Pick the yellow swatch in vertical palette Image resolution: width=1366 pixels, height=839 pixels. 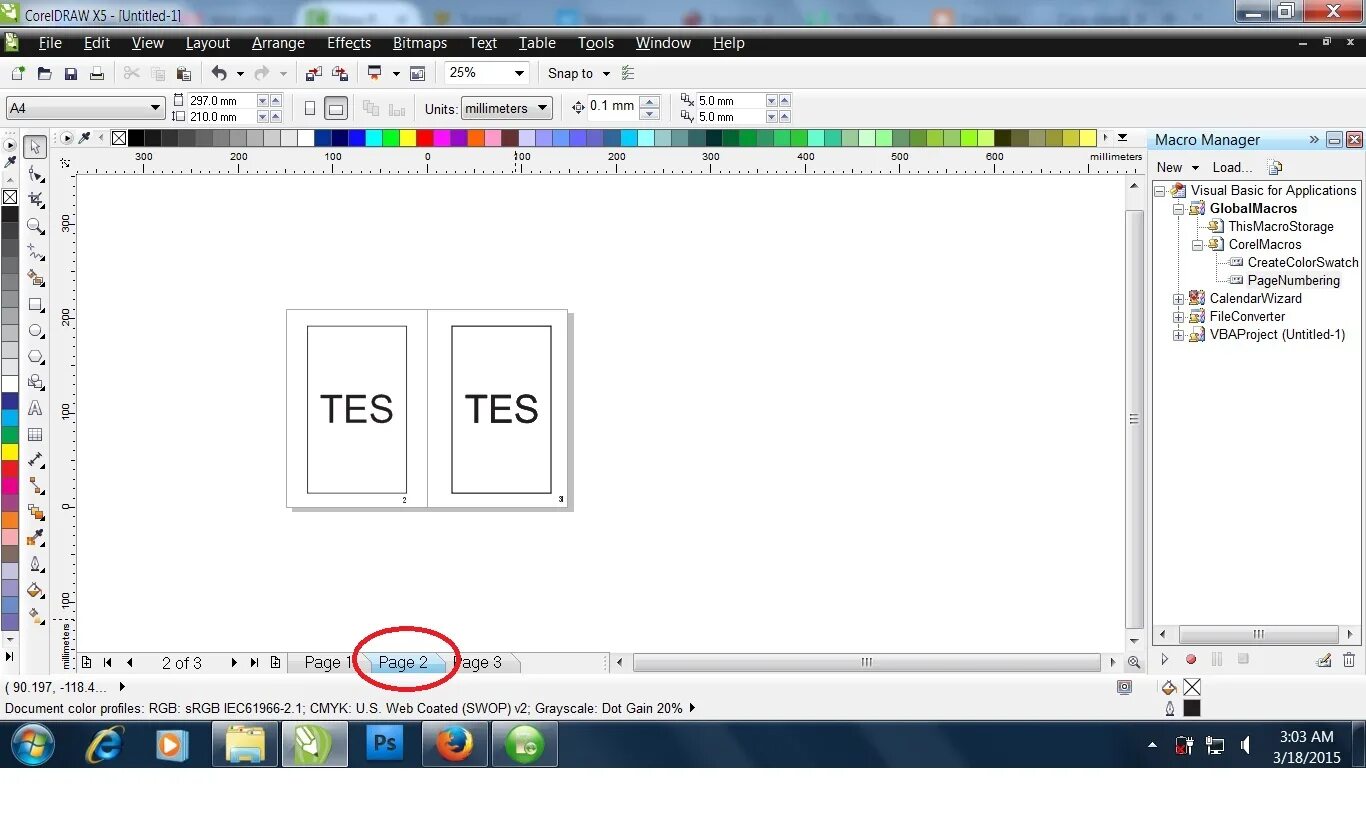9,452
